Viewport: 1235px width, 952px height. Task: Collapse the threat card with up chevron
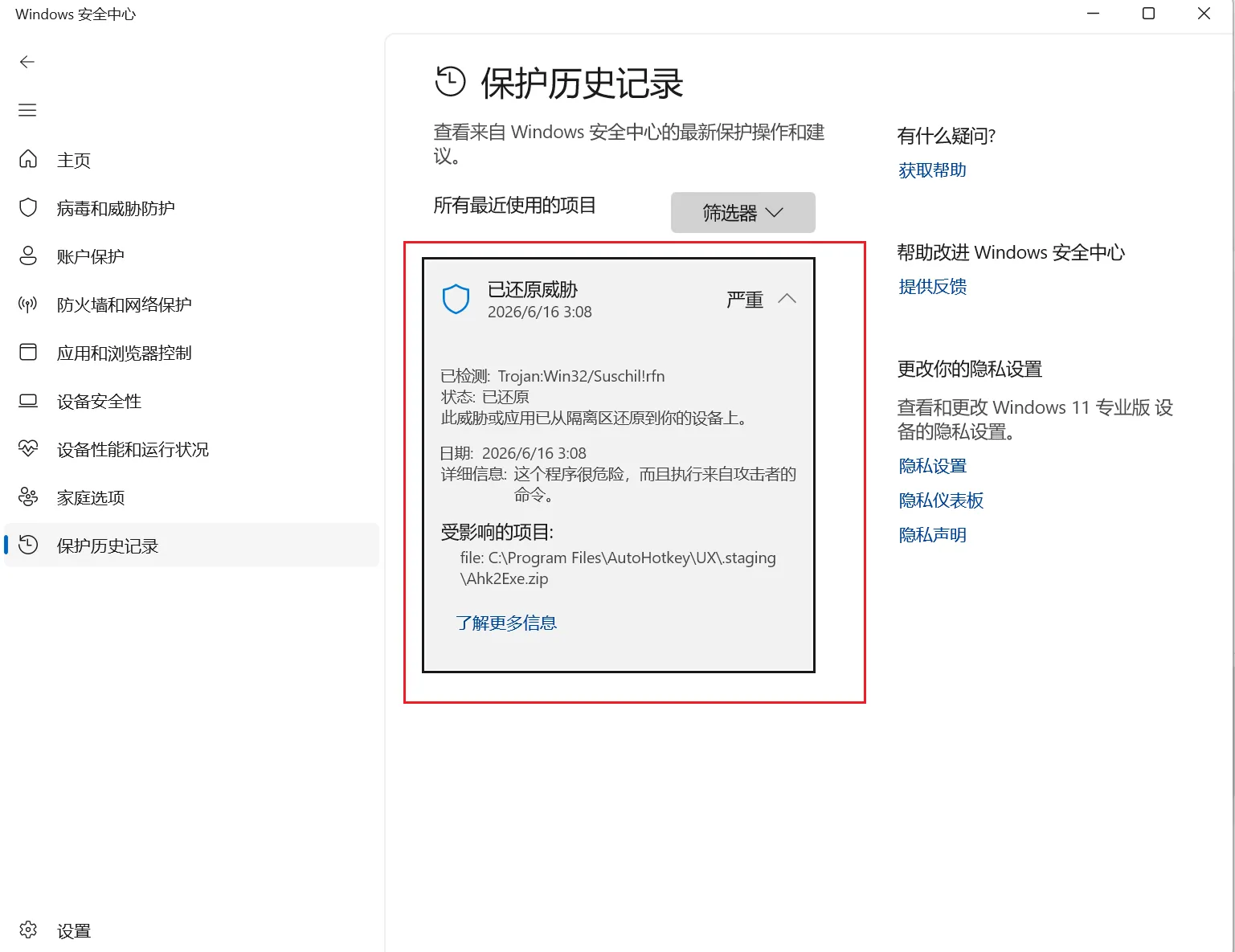787,298
